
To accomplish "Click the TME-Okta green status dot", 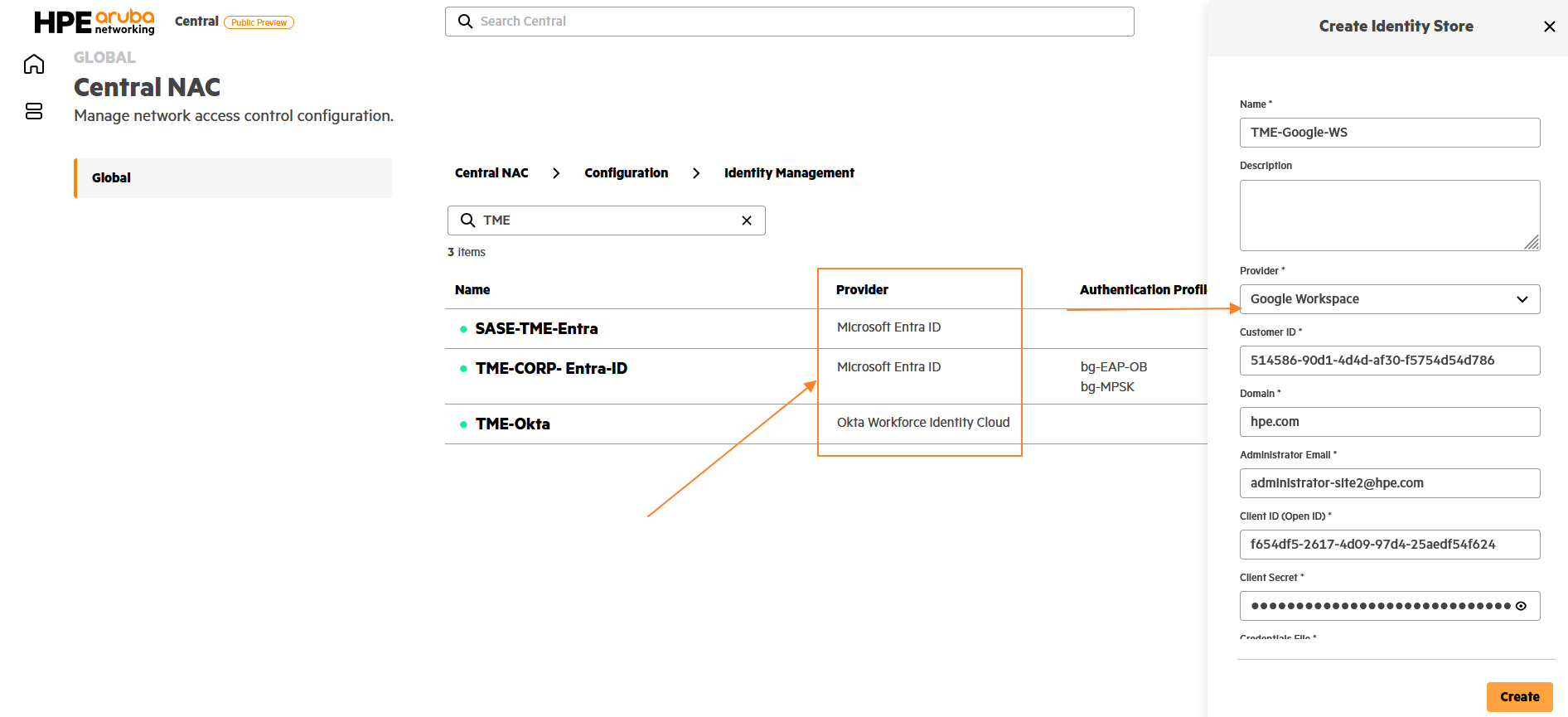I will click(x=463, y=424).
